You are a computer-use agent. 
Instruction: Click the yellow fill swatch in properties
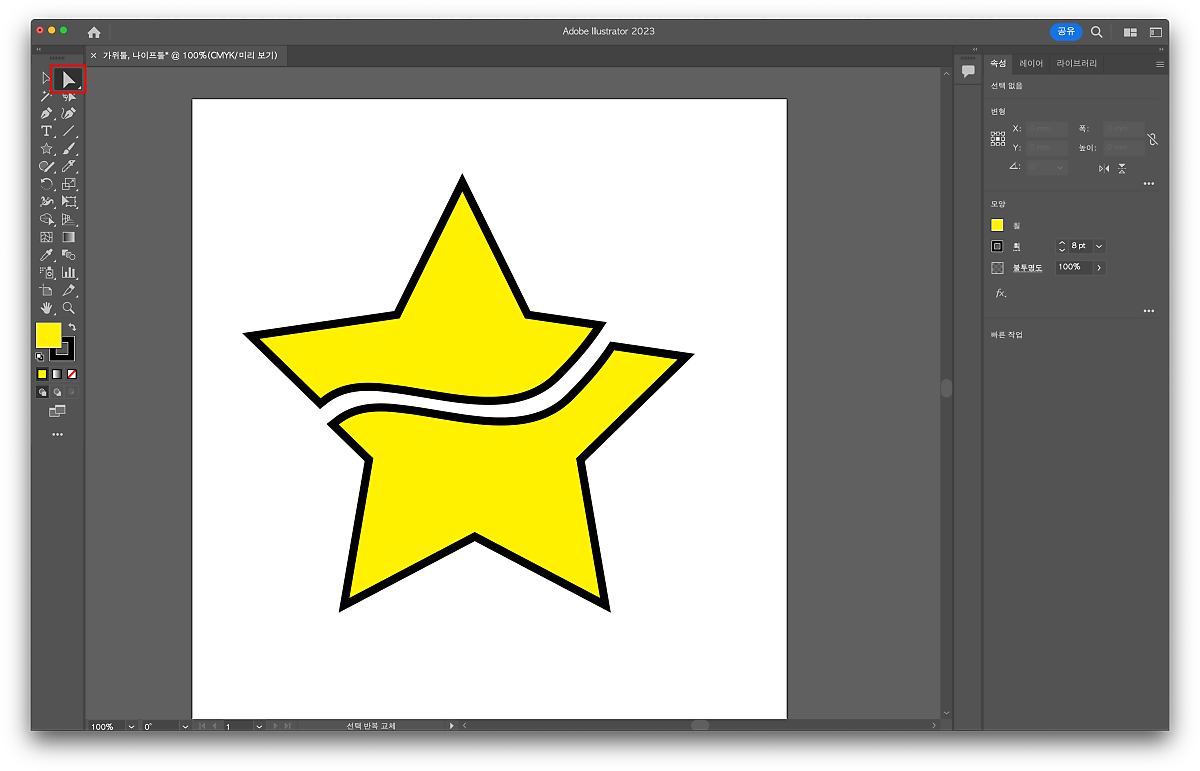click(x=997, y=225)
